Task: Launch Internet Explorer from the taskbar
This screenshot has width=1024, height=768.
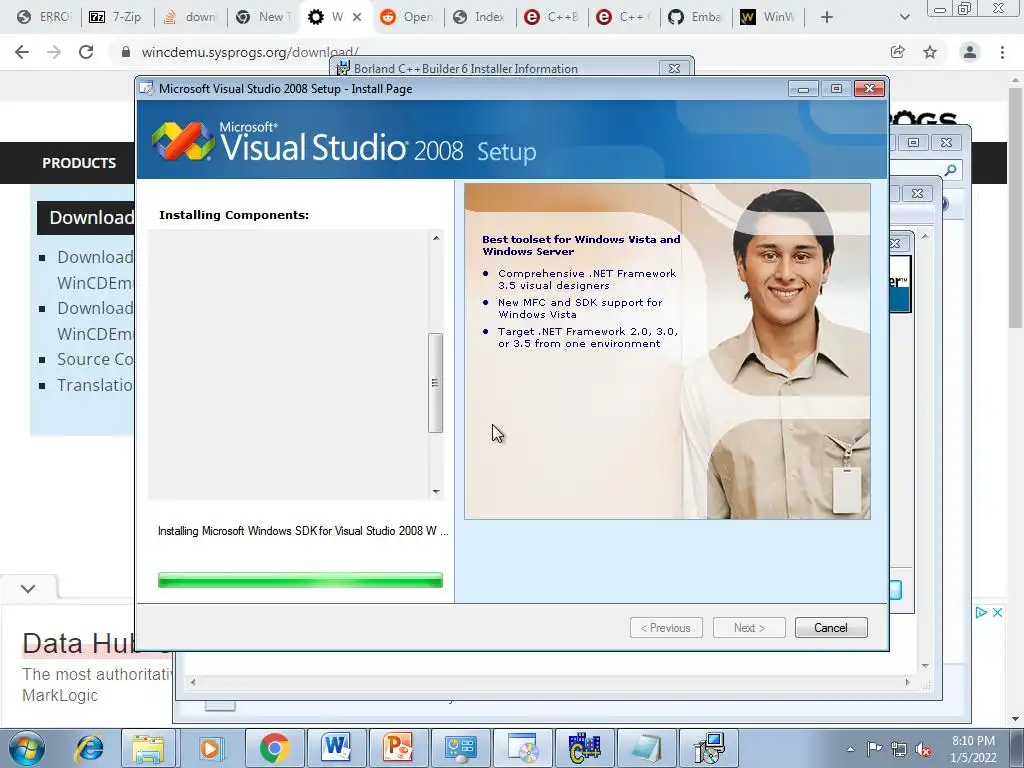Action: click(89, 748)
